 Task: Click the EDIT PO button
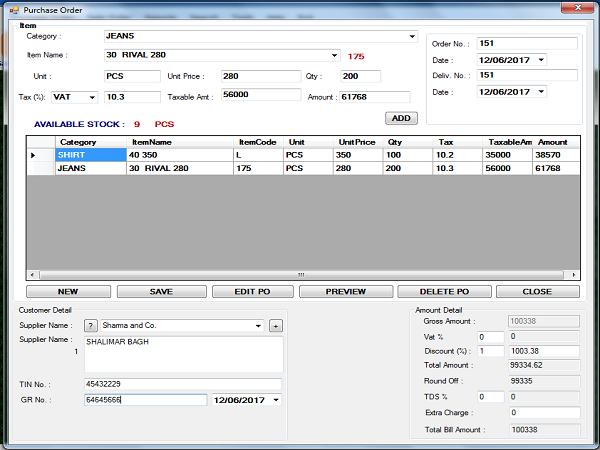[x=253, y=292]
